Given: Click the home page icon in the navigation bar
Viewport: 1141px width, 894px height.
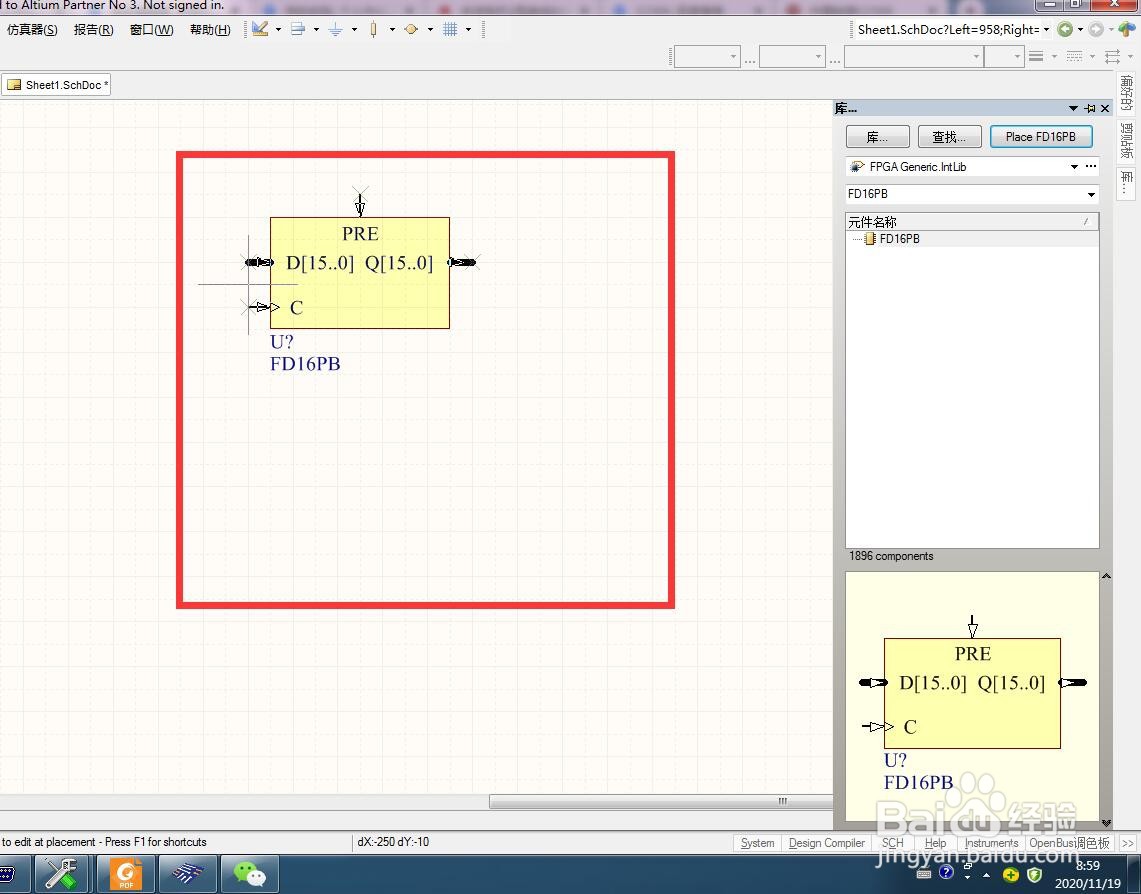Looking at the screenshot, I should [1126, 30].
